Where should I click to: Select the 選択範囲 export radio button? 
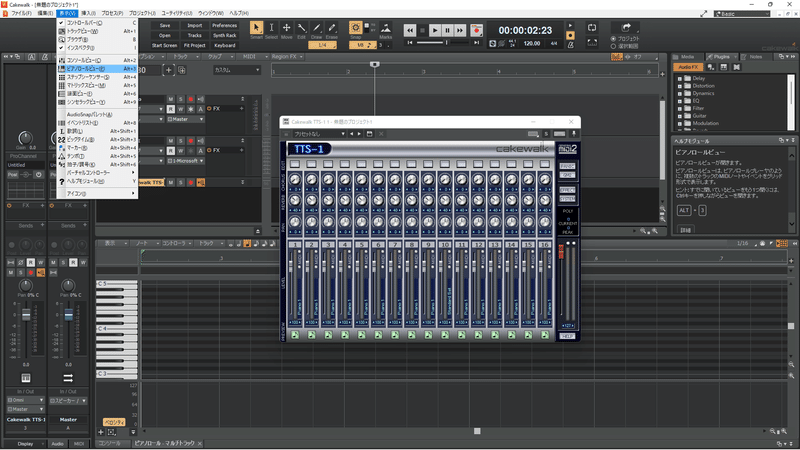613,46
